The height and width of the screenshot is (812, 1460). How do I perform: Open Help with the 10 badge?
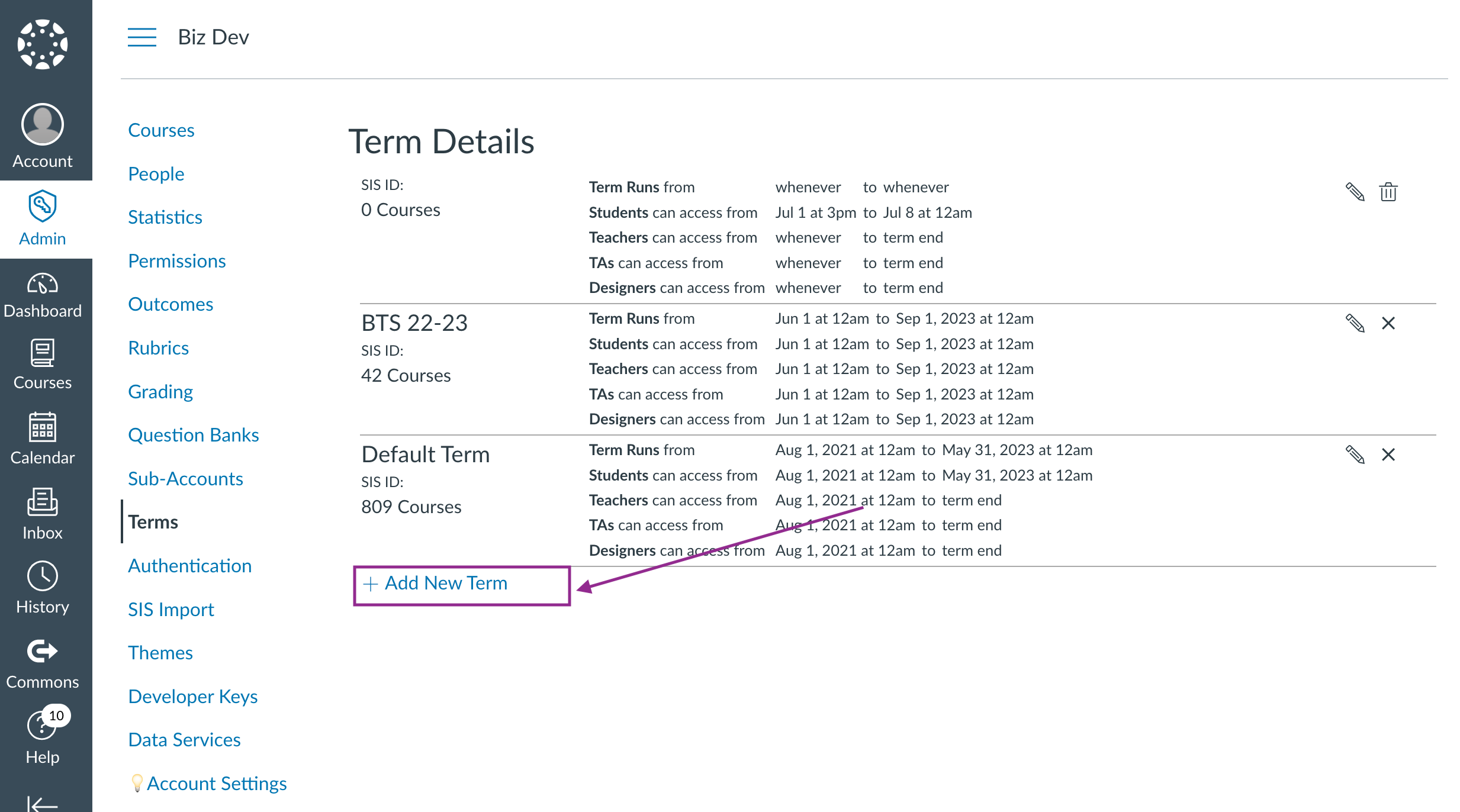(43, 736)
